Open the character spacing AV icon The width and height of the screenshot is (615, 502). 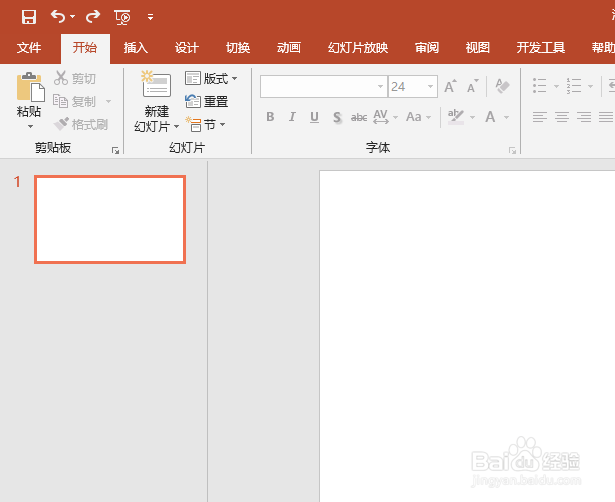[381, 117]
